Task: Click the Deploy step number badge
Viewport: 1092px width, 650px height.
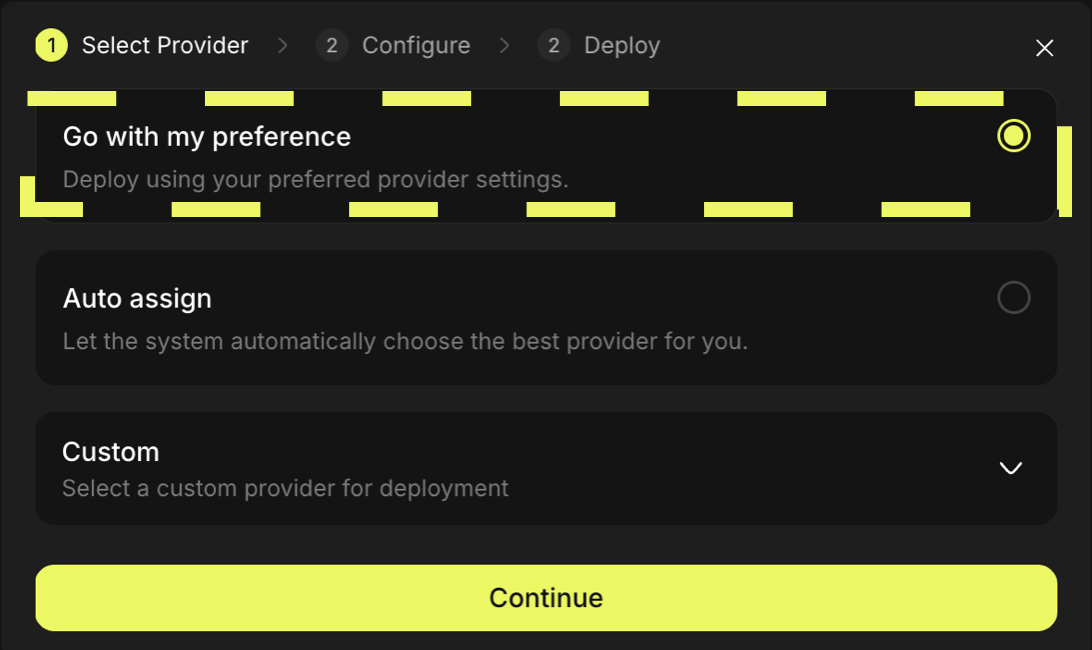Action: 553,45
